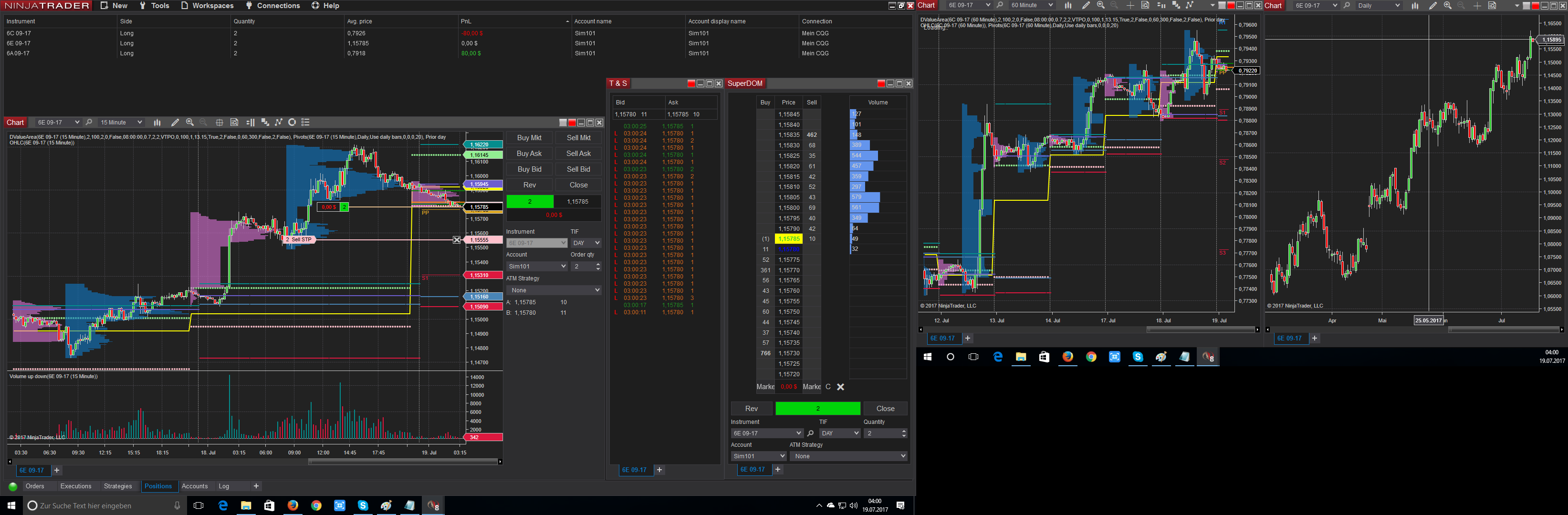The height and width of the screenshot is (515, 1568).
Task: Toggle crosshair cursor in 15 Minute chart
Action: [220, 122]
